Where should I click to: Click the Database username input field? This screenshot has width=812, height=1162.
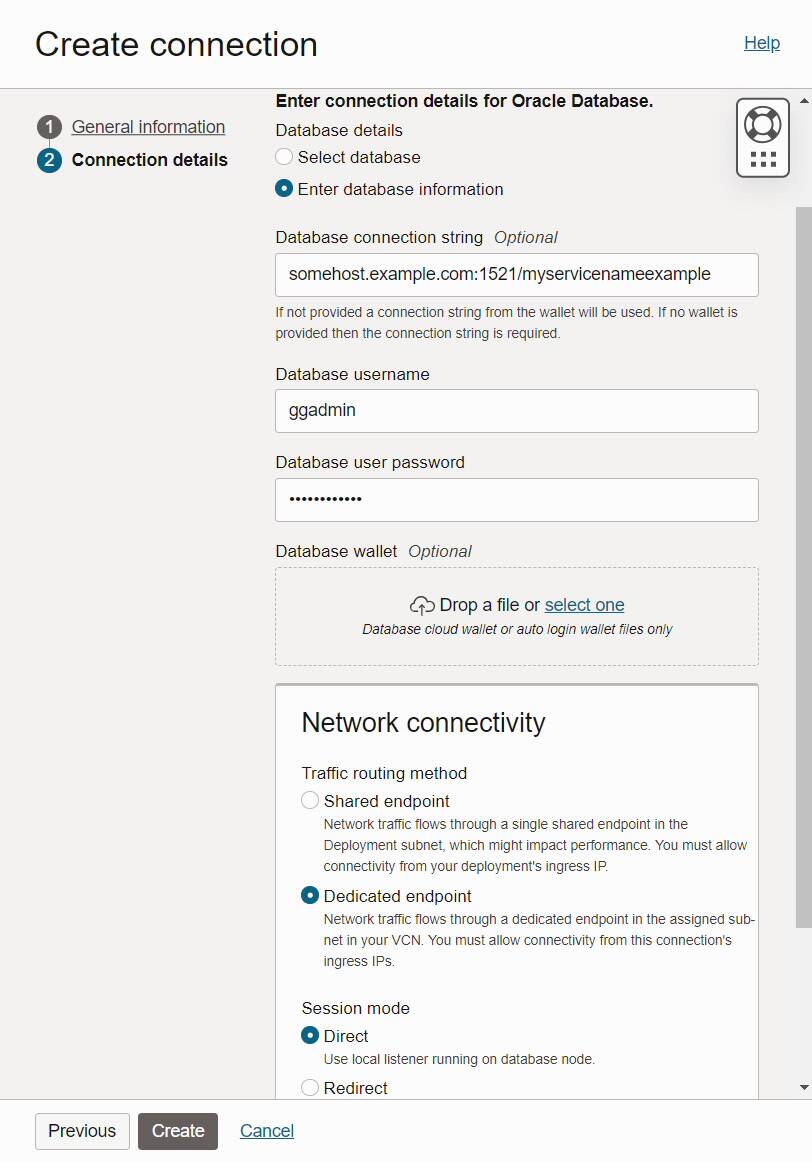click(x=516, y=410)
